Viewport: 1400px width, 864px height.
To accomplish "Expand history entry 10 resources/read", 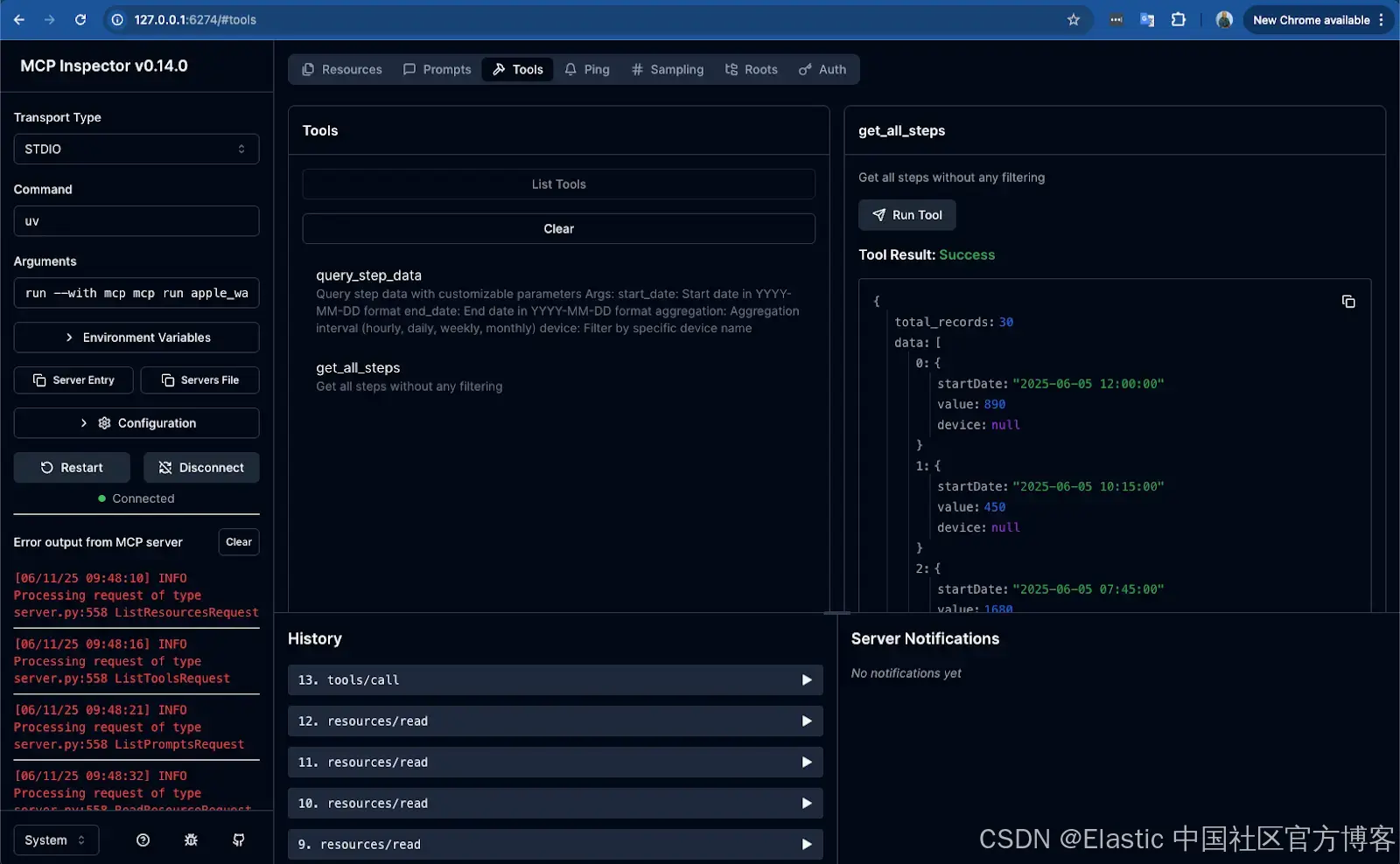I will 556,803.
